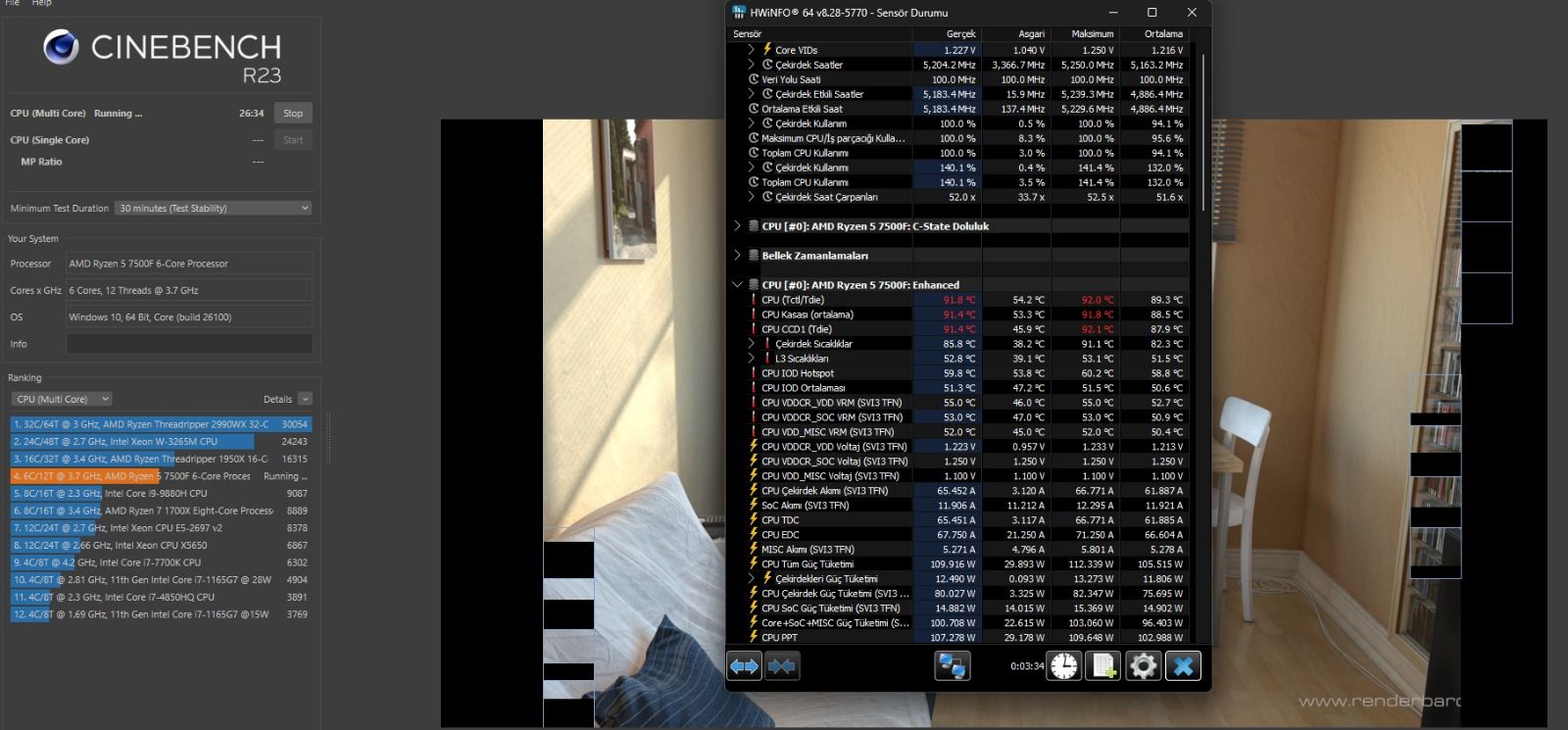Click the Details label in Ranking
This screenshot has height=730, width=1568.
[277, 399]
